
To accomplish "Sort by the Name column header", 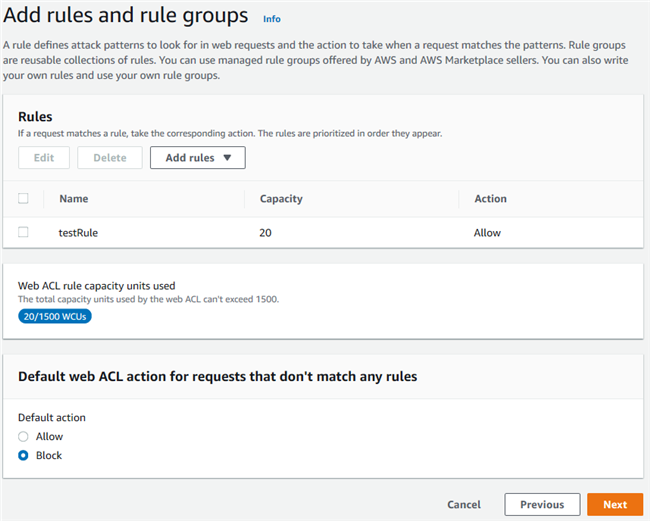I will (x=74, y=199).
